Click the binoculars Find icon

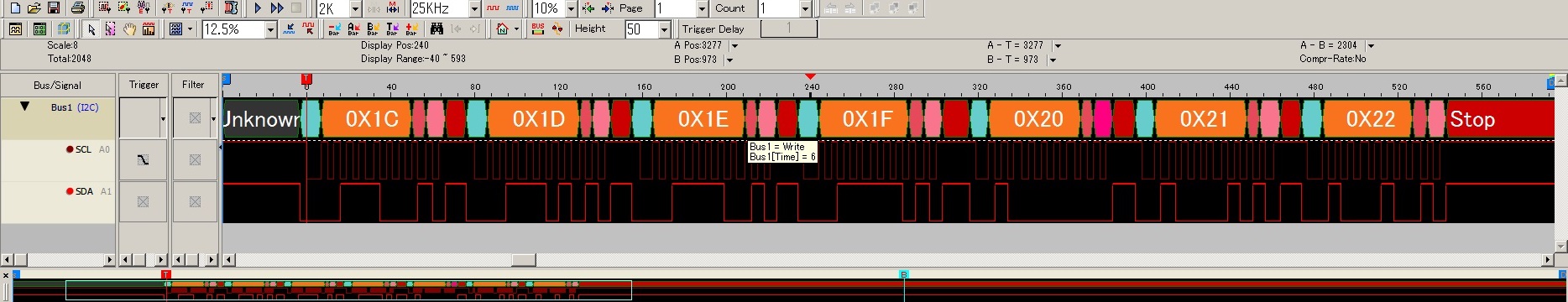(x=436, y=29)
